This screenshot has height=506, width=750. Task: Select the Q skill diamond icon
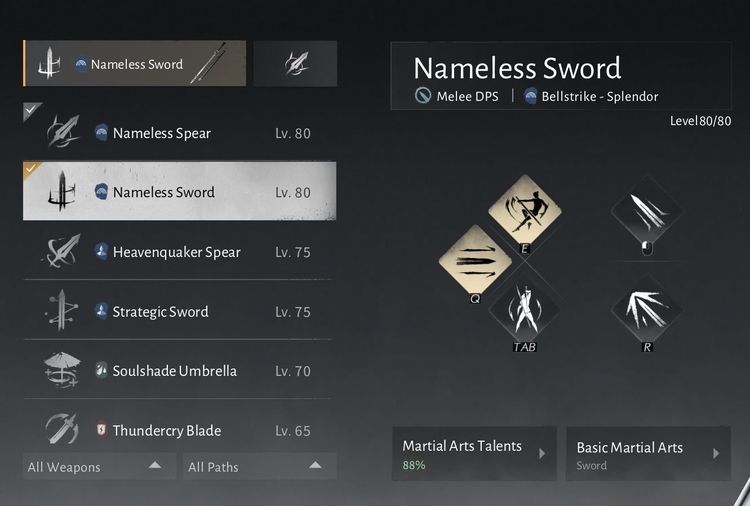pos(475,261)
